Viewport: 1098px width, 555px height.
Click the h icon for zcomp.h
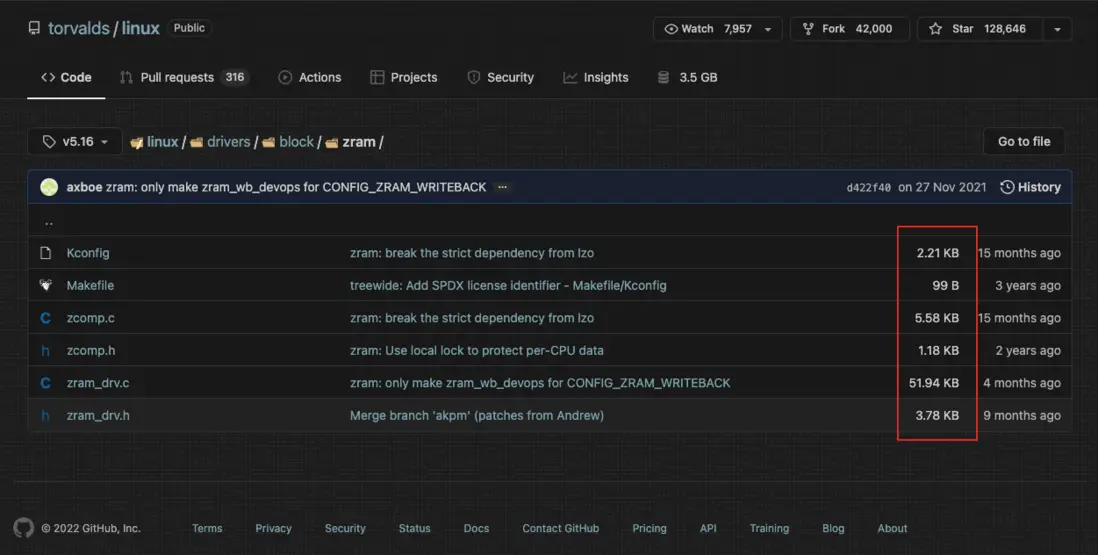[x=46, y=351]
